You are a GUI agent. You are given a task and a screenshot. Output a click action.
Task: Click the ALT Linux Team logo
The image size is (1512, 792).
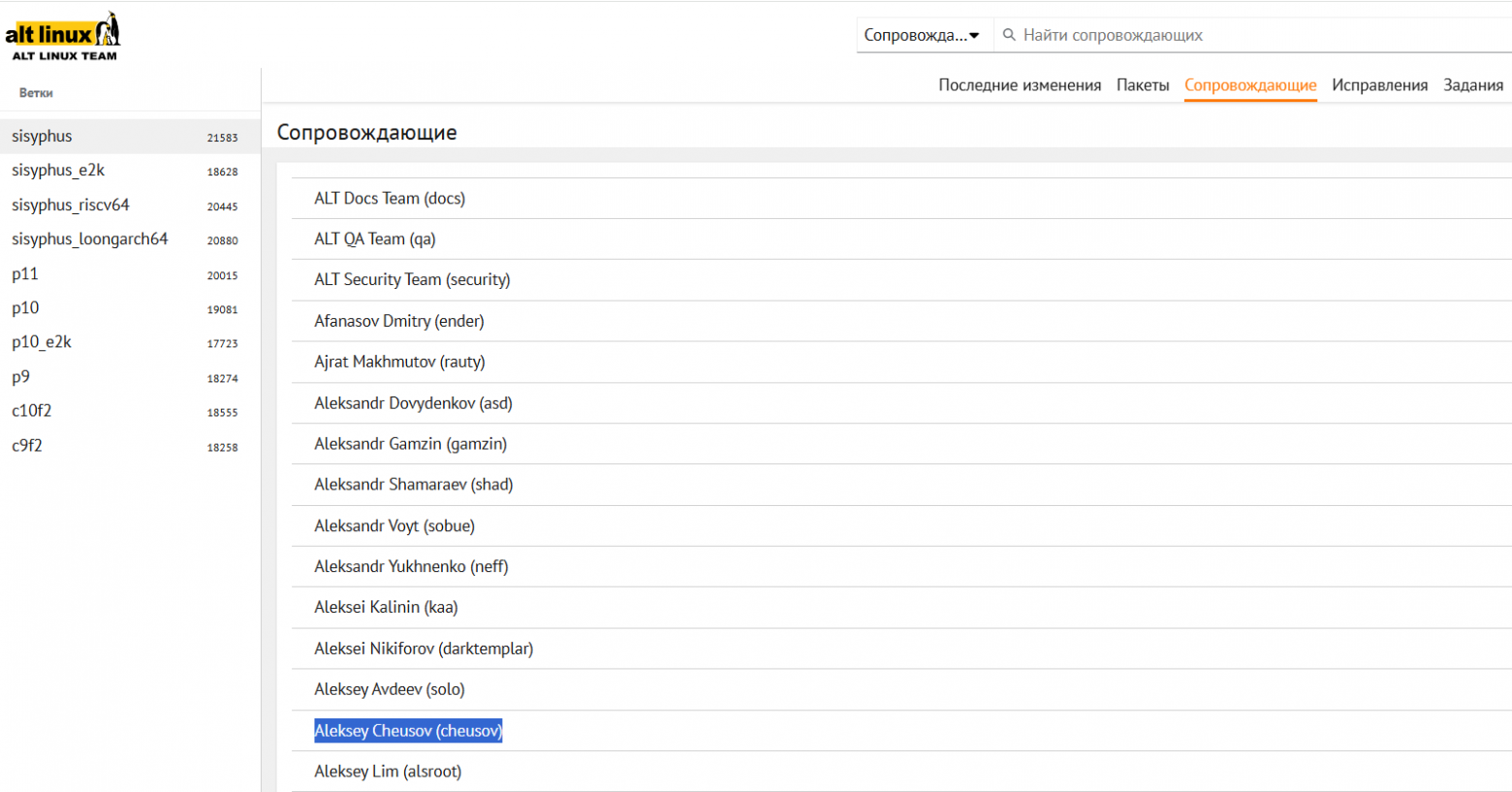(x=63, y=38)
